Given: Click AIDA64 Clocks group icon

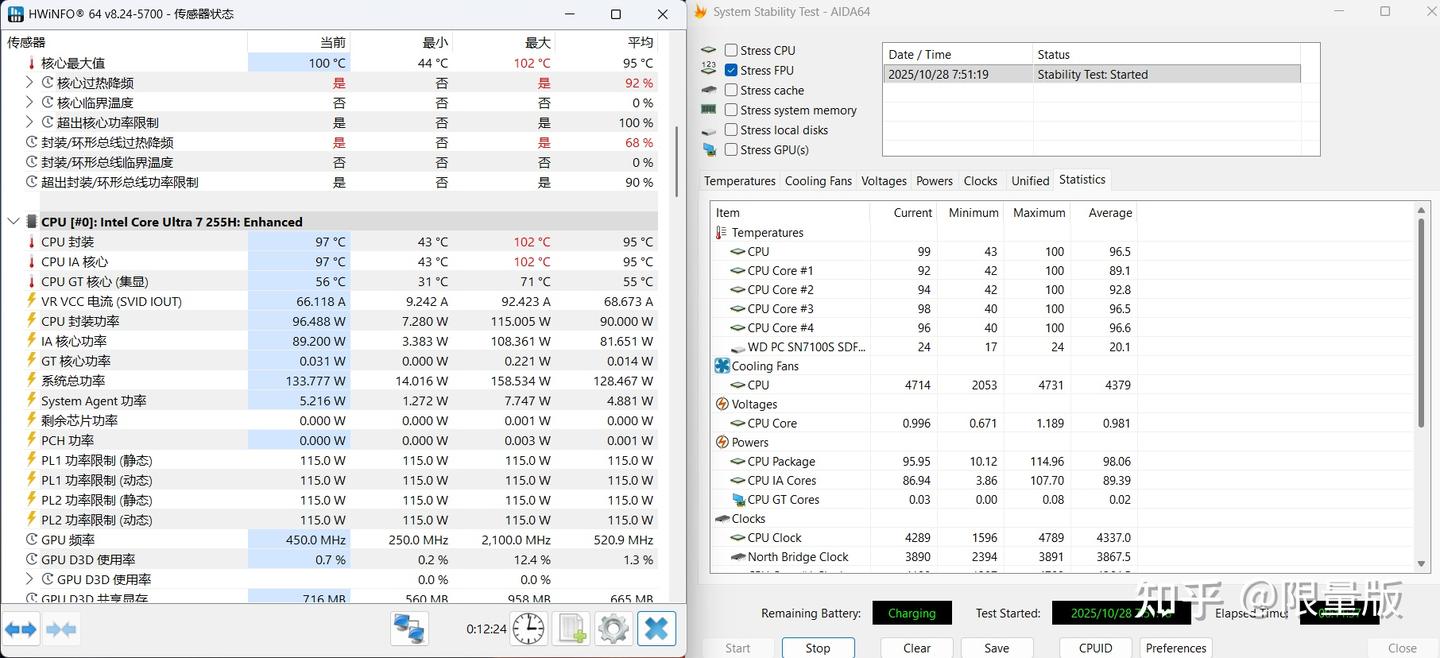Looking at the screenshot, I should click(722, 519).
